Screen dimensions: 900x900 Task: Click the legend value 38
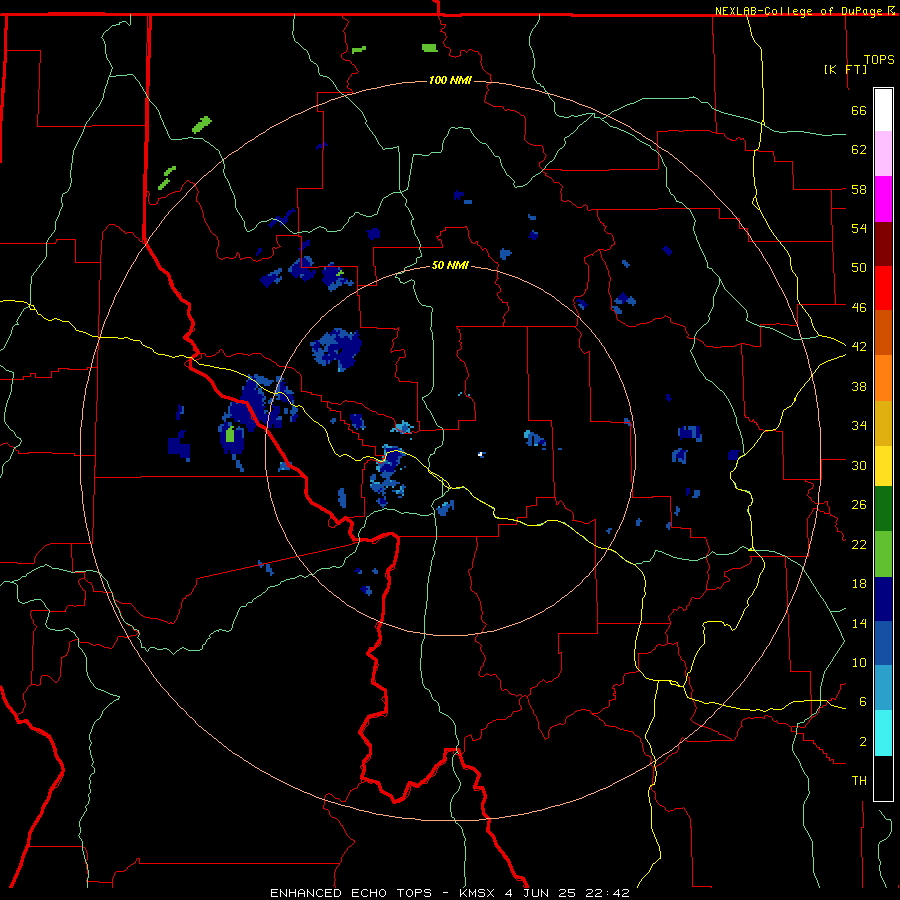tap(859, 386)
